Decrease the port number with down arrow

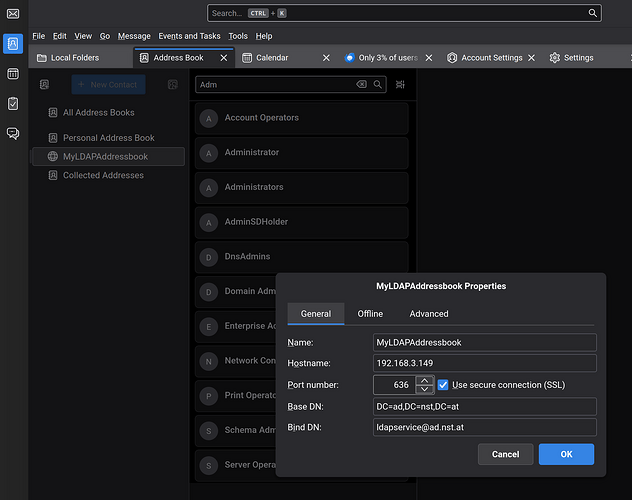click(x=425, y=390)
